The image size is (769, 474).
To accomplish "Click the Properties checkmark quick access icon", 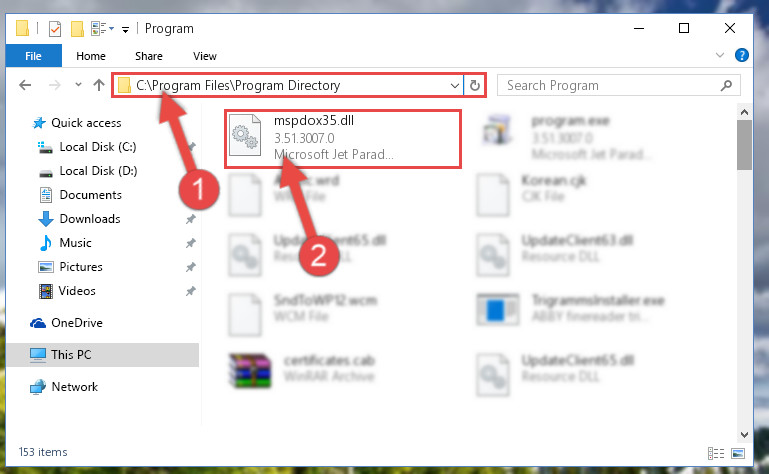I will tap(55, 29).
